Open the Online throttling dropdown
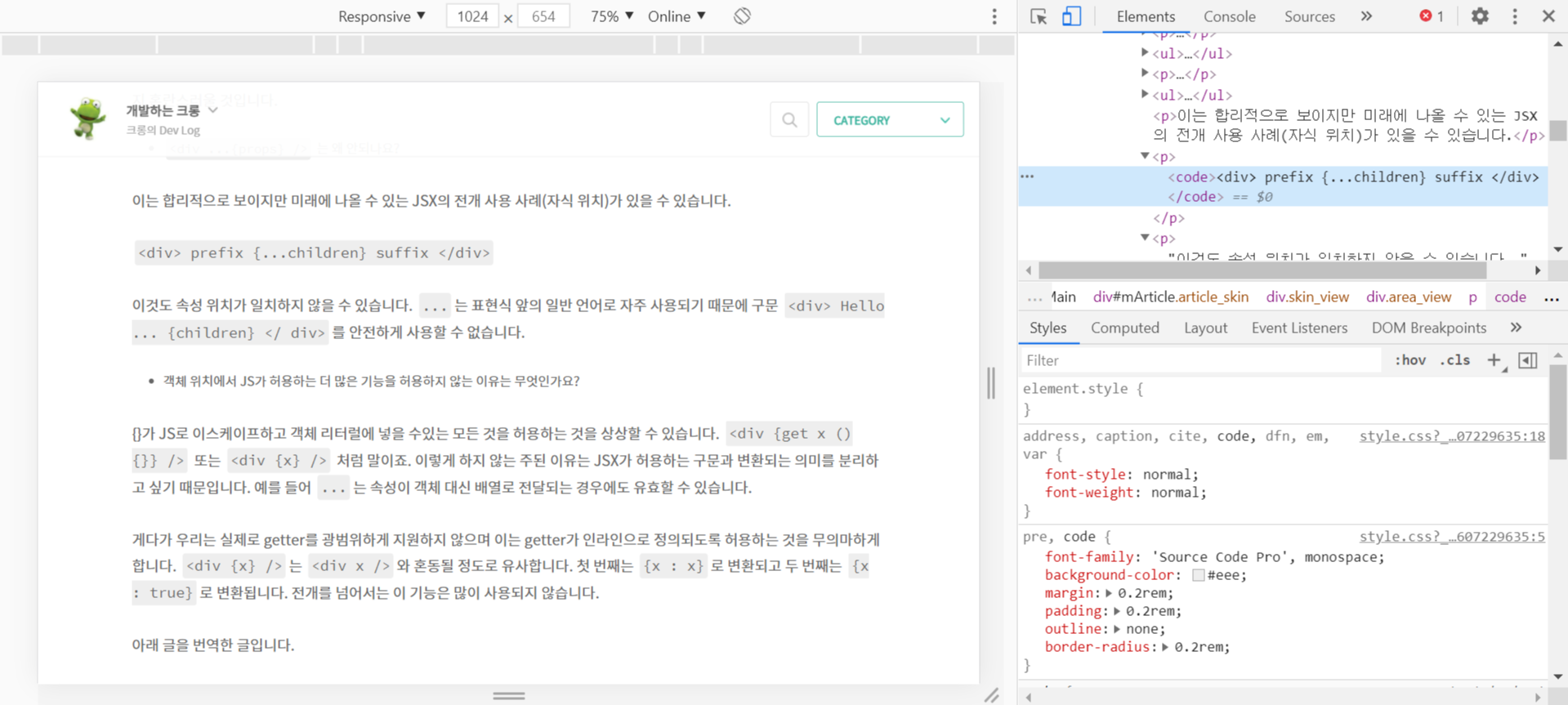Screen dimensions: 1568x705 click(x=677, y=16)
